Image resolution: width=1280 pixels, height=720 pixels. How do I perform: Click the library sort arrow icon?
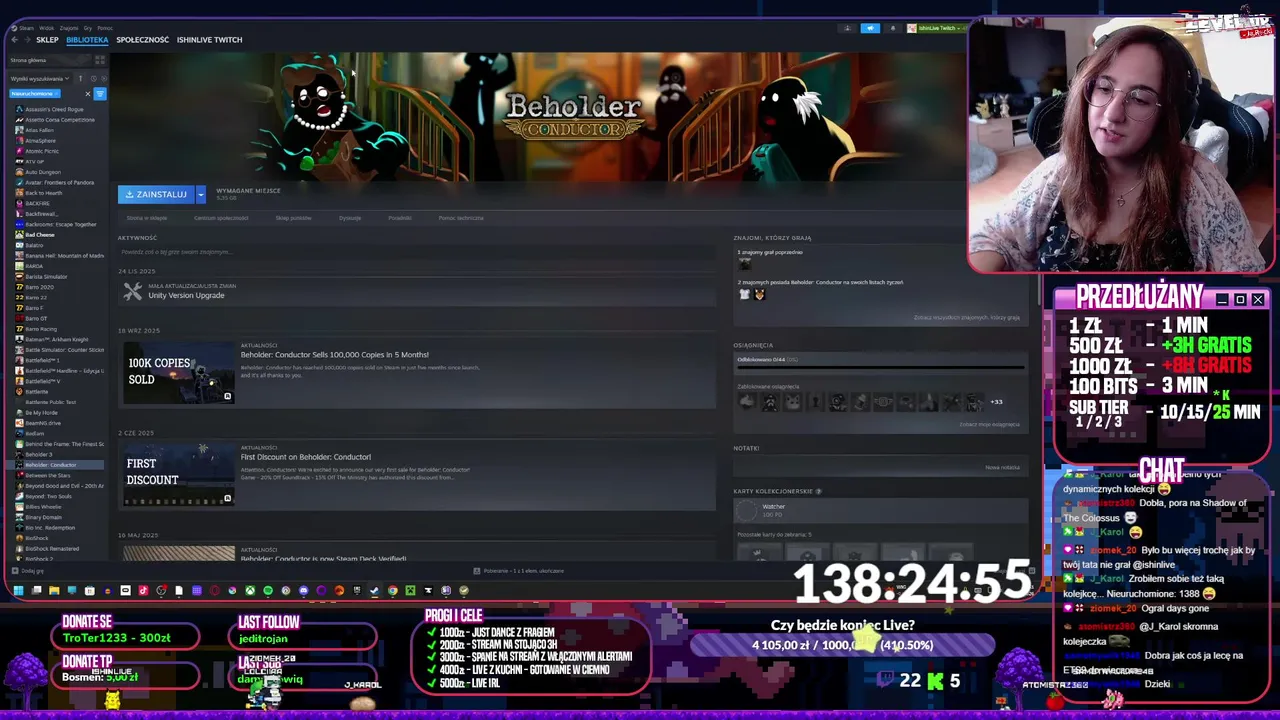click(x=80, y=78)
